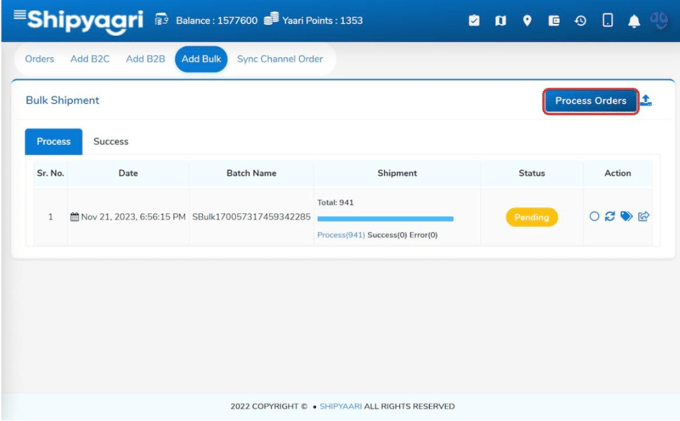
Task: Click the tags label icon in Action column
Action: tap(626, 216)
